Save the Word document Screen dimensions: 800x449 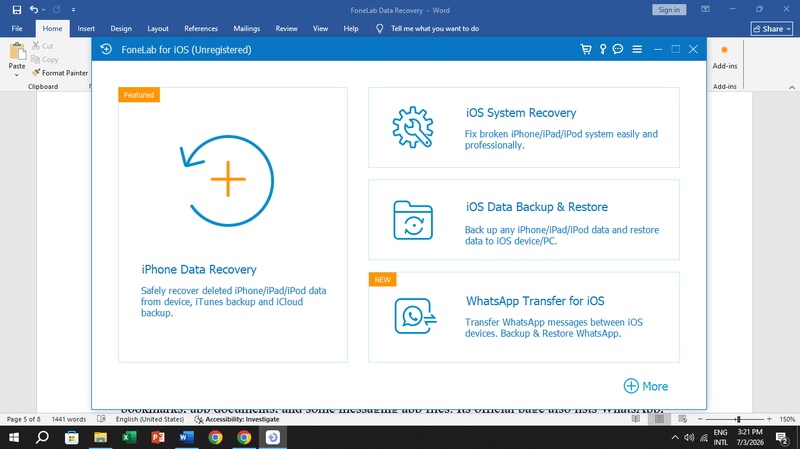click(x=17, y=10)
